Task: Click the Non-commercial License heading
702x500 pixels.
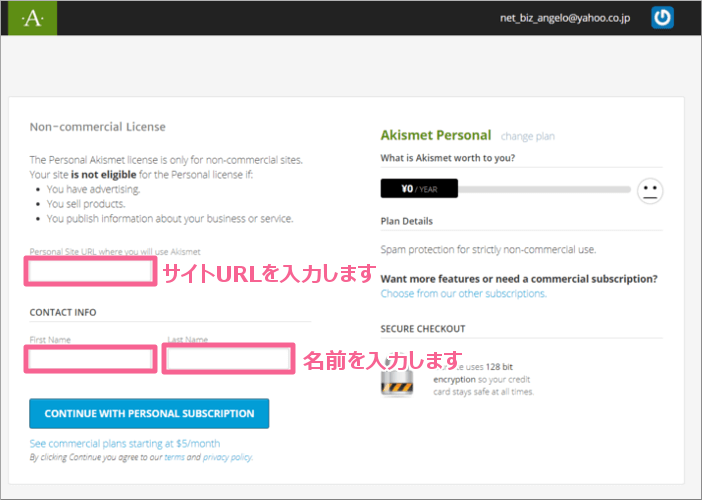Action: pyautogui.click(x=98, y=127)
